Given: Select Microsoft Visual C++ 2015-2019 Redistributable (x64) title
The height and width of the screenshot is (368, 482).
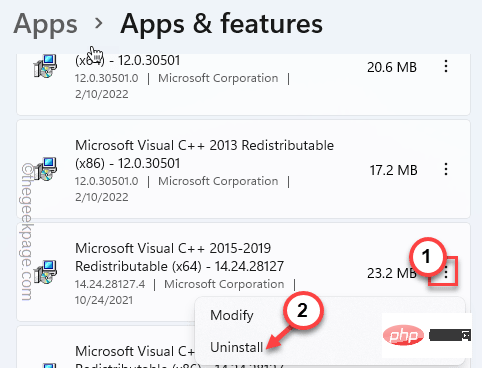Looking at the screenshot, I should [179, 257].
